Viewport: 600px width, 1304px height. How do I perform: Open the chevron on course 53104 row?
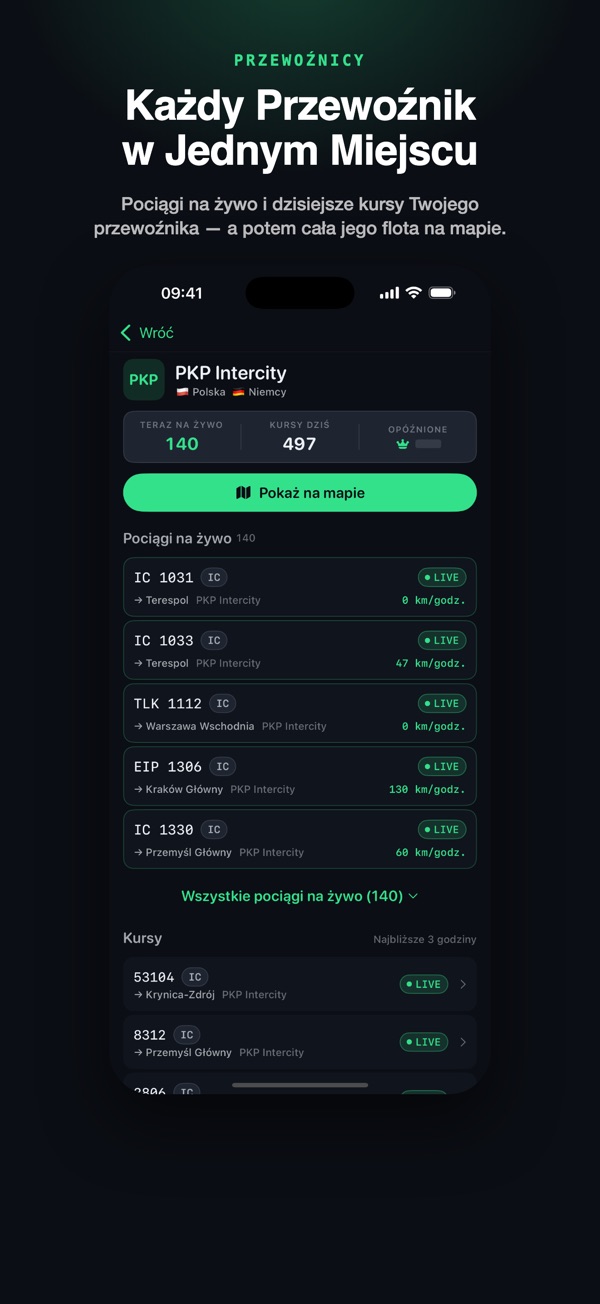(463, 984)
